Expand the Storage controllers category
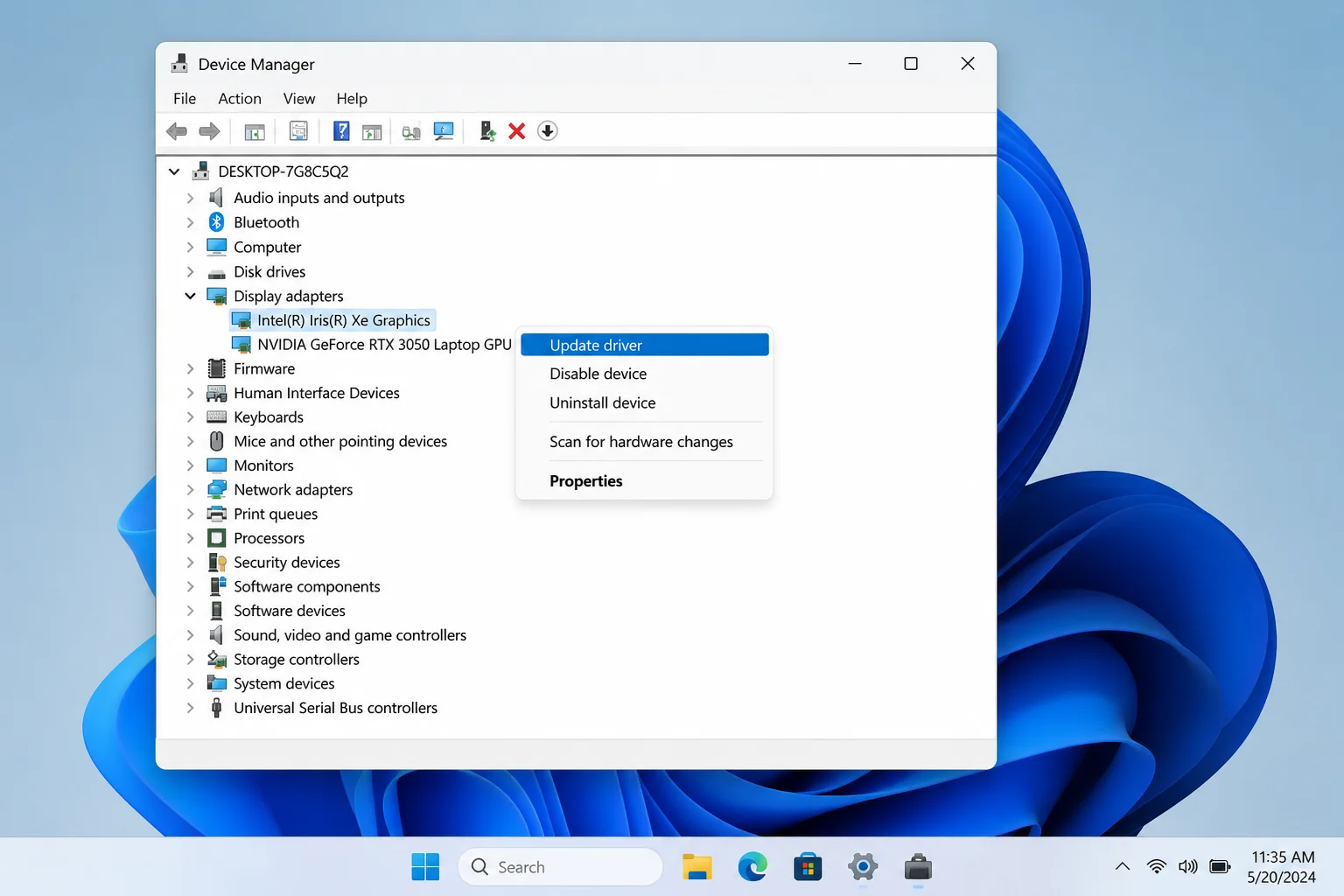1344x896 pixels. 190,660
